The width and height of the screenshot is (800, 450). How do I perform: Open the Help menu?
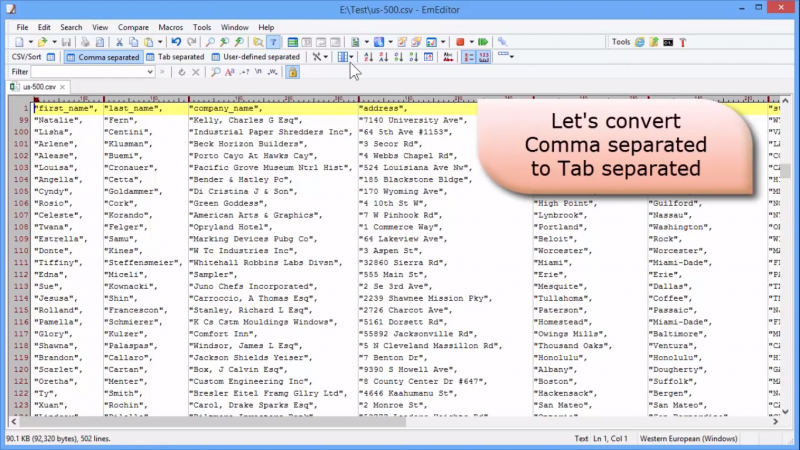[x=266, y=27]
